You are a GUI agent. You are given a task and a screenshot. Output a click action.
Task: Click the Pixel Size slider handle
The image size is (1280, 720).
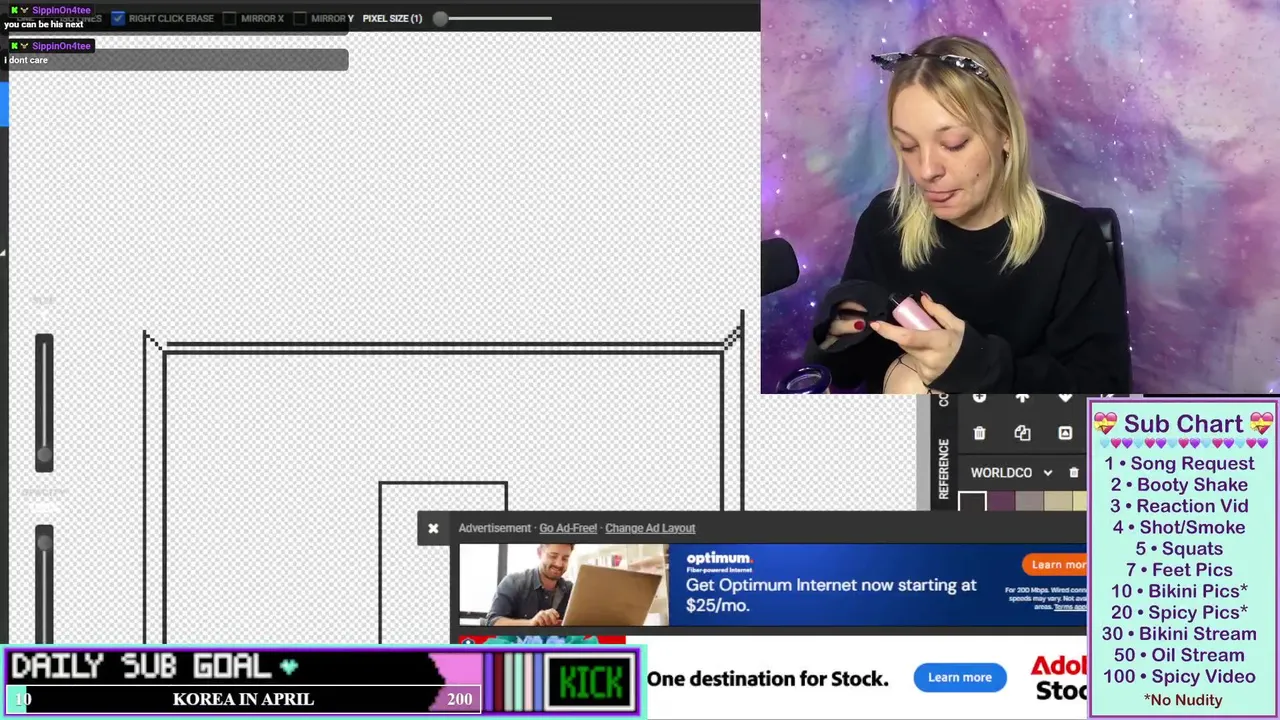[440, 18]
